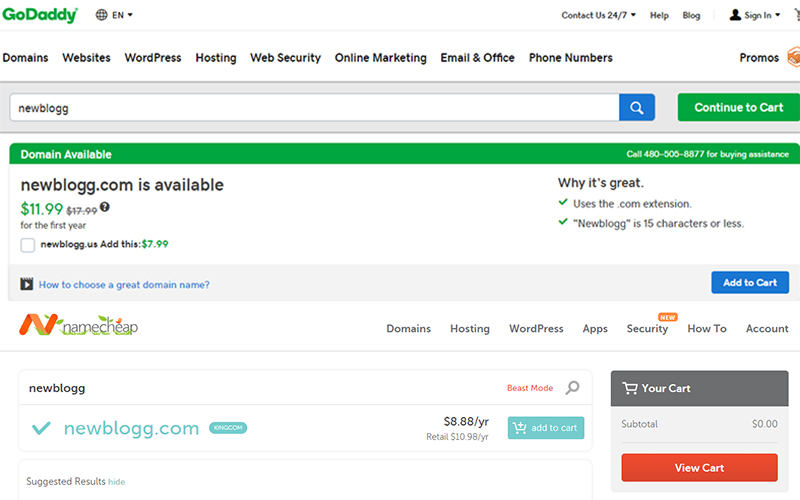The width and height of the screenshot is (800, 500).
Task: Open Phone Numbers menu
Action: [570, 58]
